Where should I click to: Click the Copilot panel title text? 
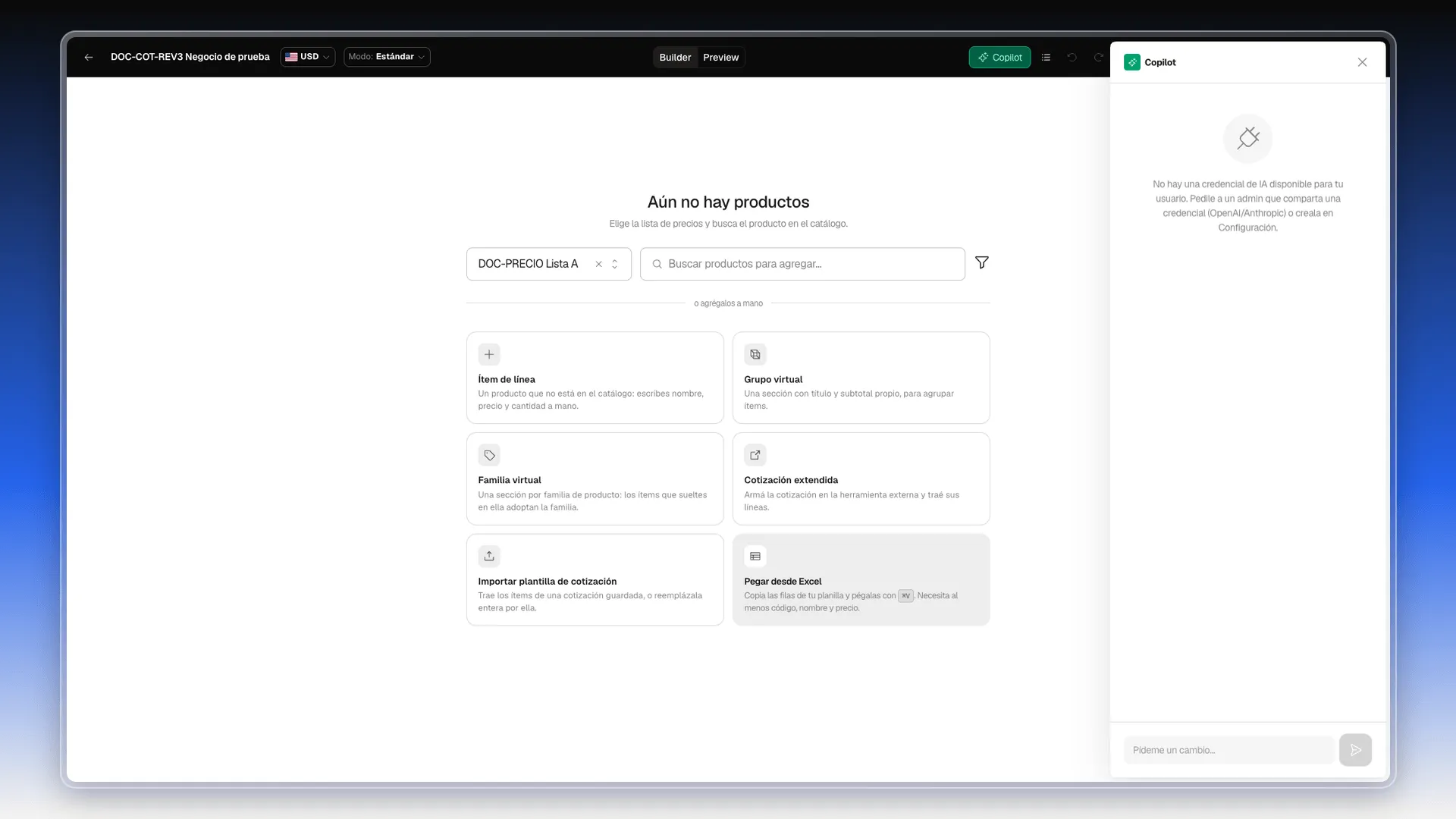[x=1160, y=62]
